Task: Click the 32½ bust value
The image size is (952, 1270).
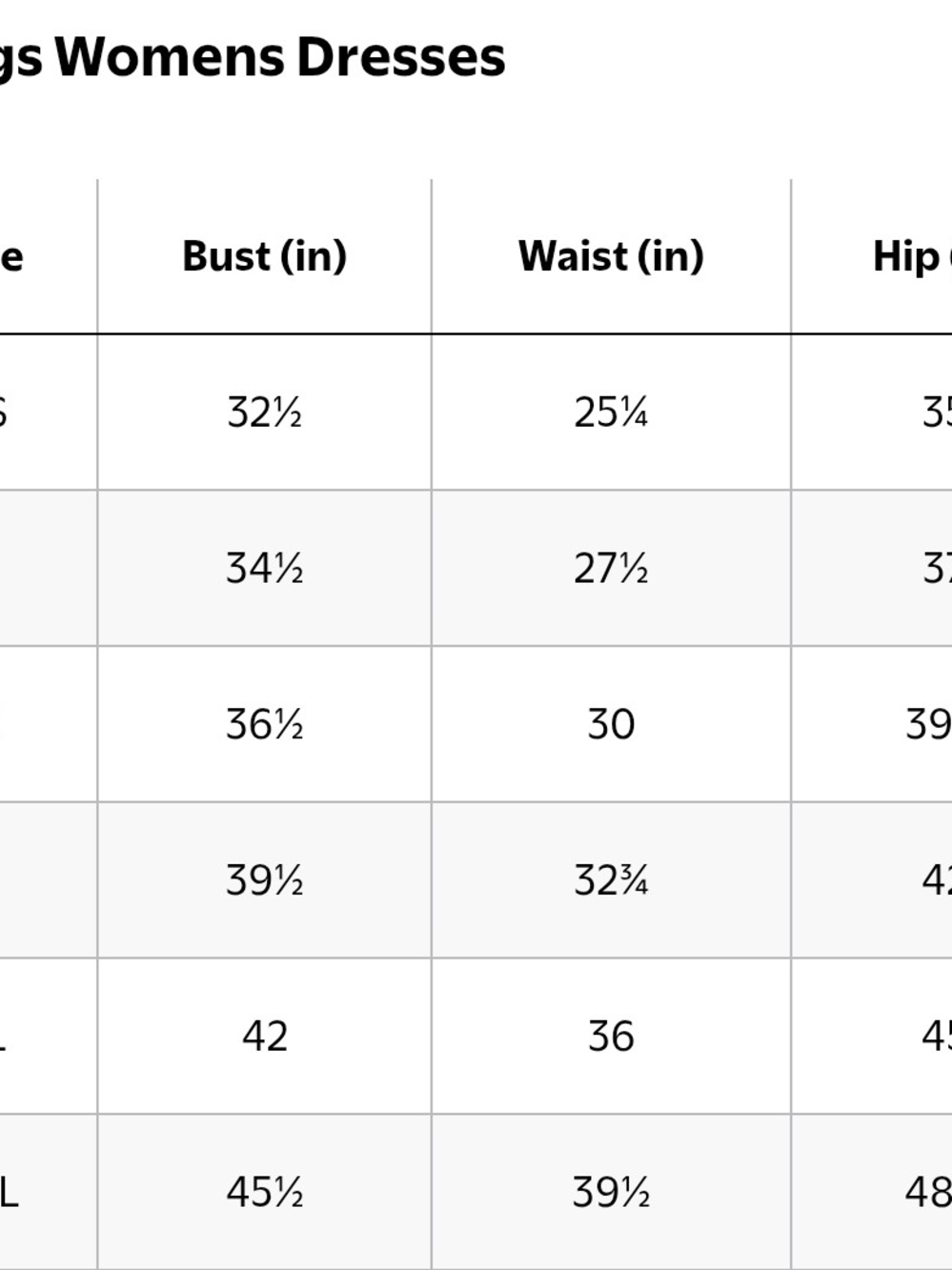Action: (x=264, y=413)
